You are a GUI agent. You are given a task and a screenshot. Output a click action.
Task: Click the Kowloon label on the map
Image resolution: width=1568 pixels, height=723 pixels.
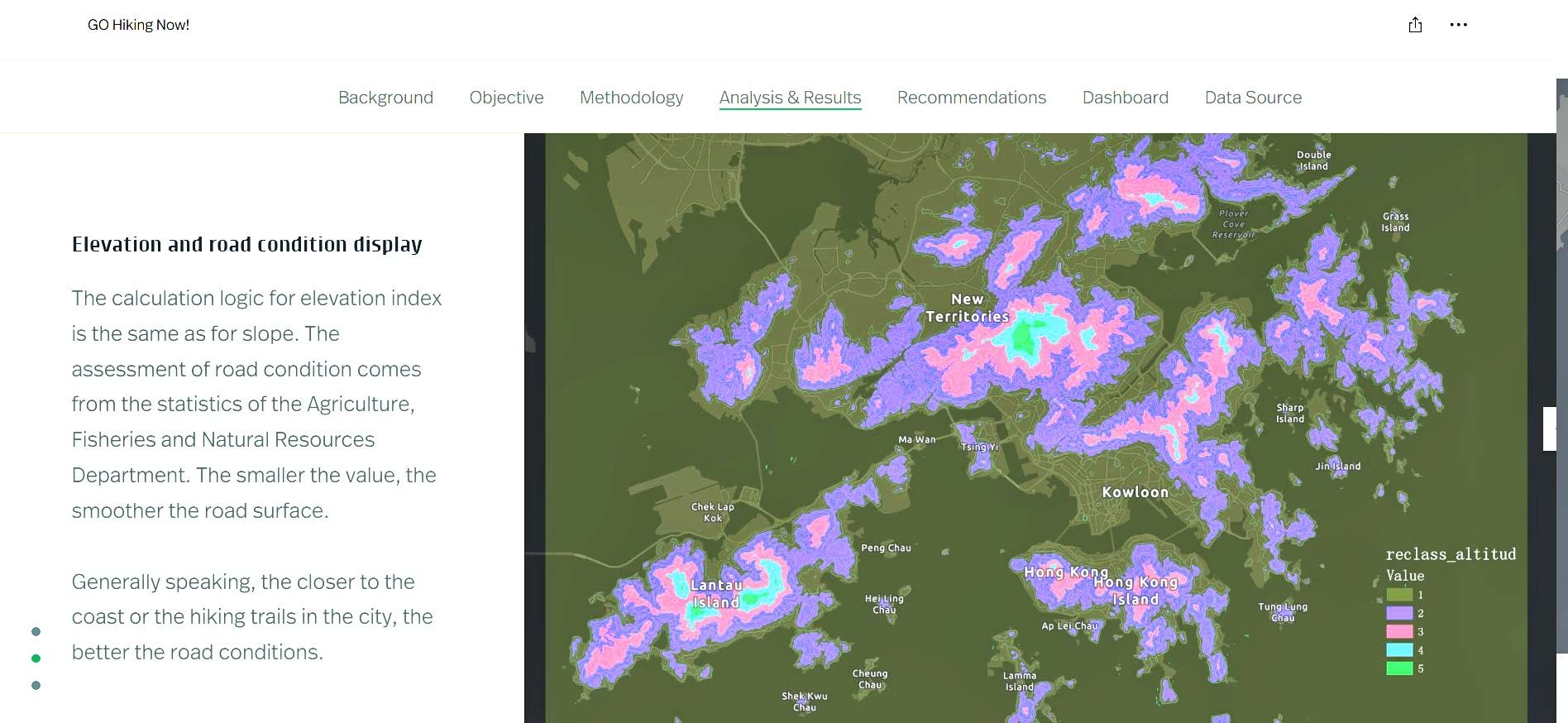[x=1135, y=492]
